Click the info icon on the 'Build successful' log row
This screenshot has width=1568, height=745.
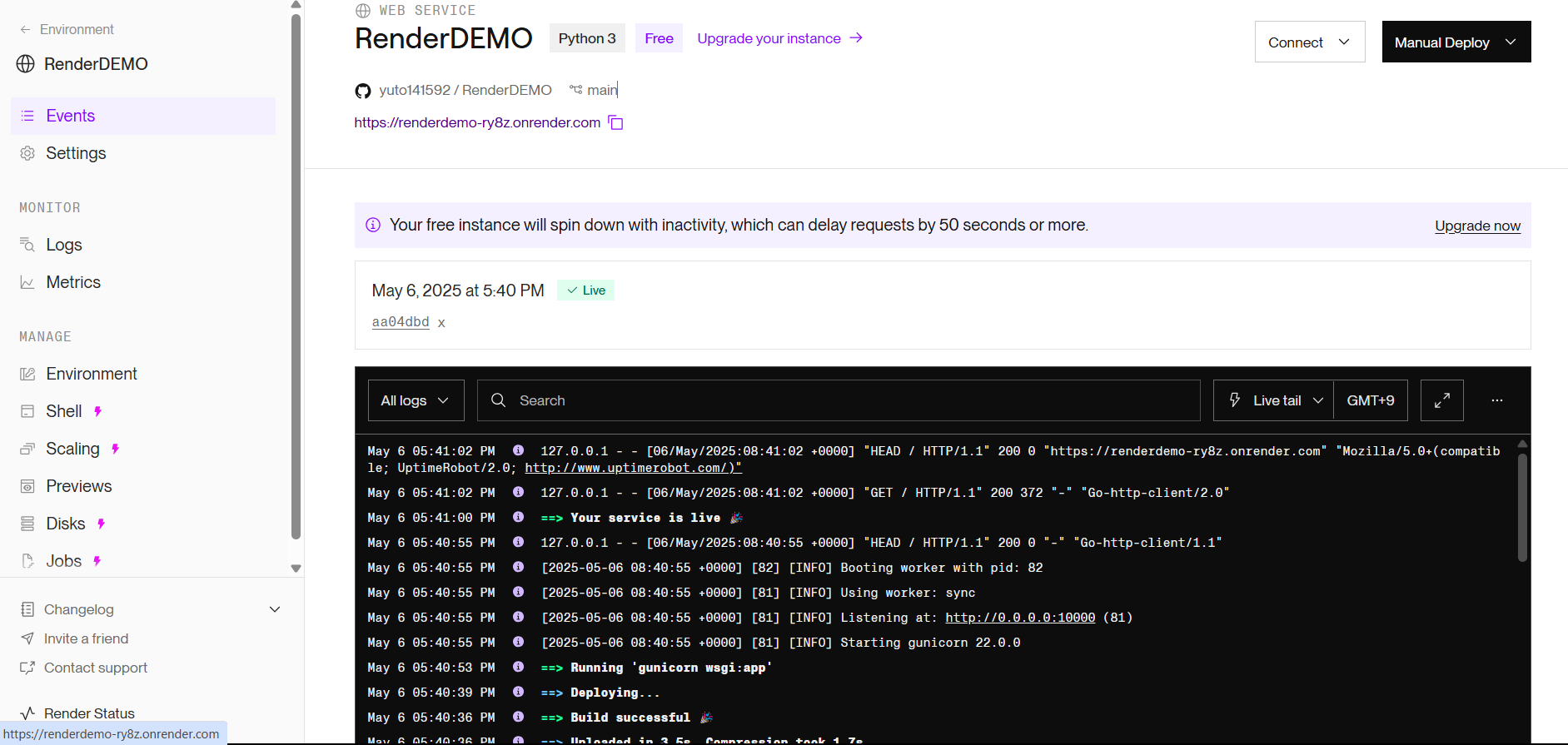tap(518, 717)
